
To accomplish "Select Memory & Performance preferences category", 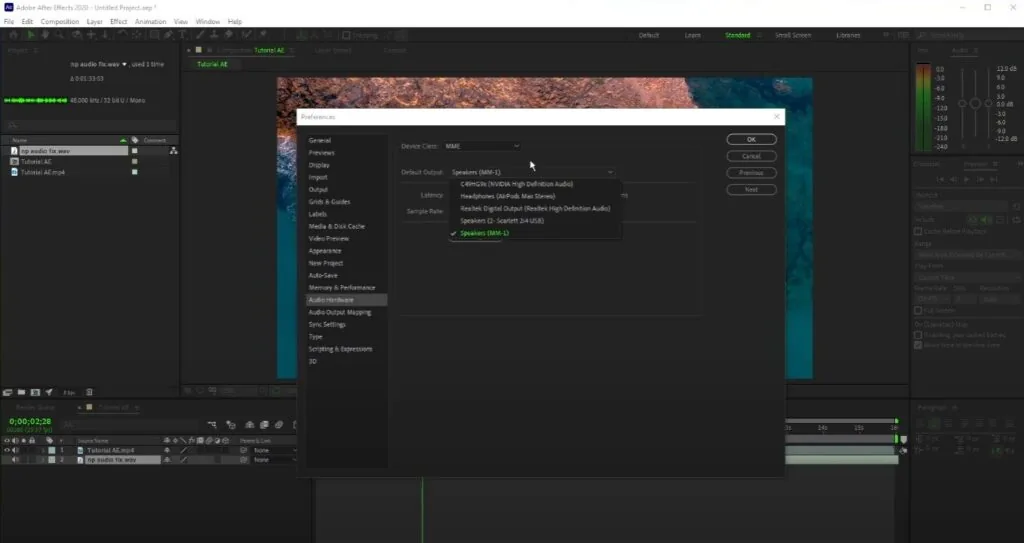I will click(x=342, y=288).
